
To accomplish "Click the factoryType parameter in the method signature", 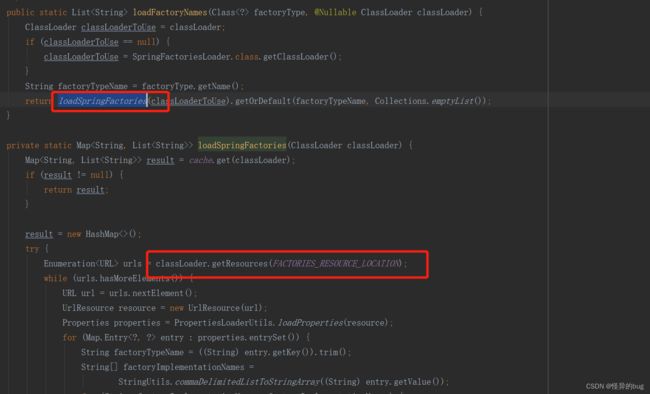I will click(x=280, y=12).
